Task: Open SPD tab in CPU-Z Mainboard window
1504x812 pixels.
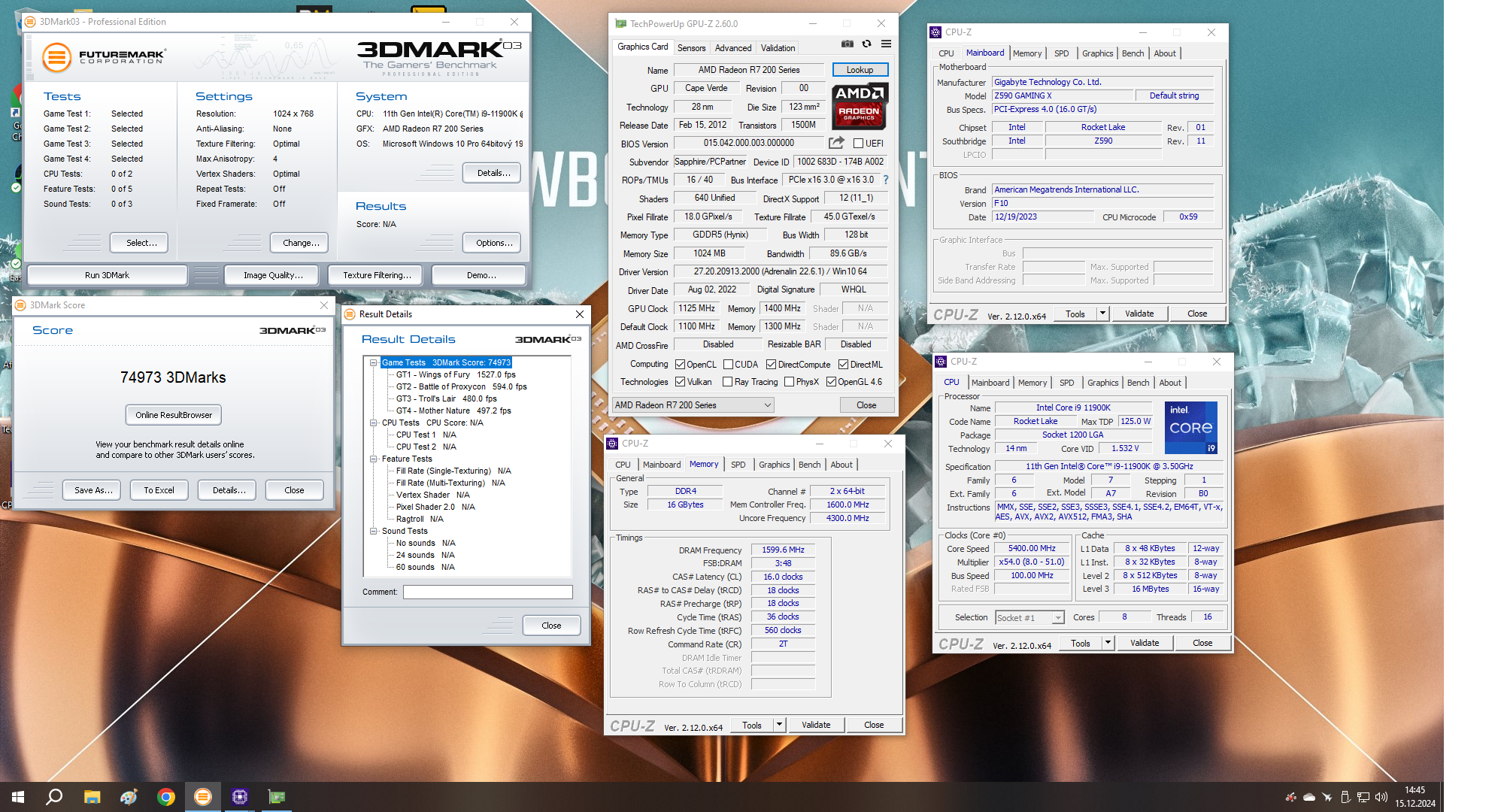Action: coord(1061,53)
